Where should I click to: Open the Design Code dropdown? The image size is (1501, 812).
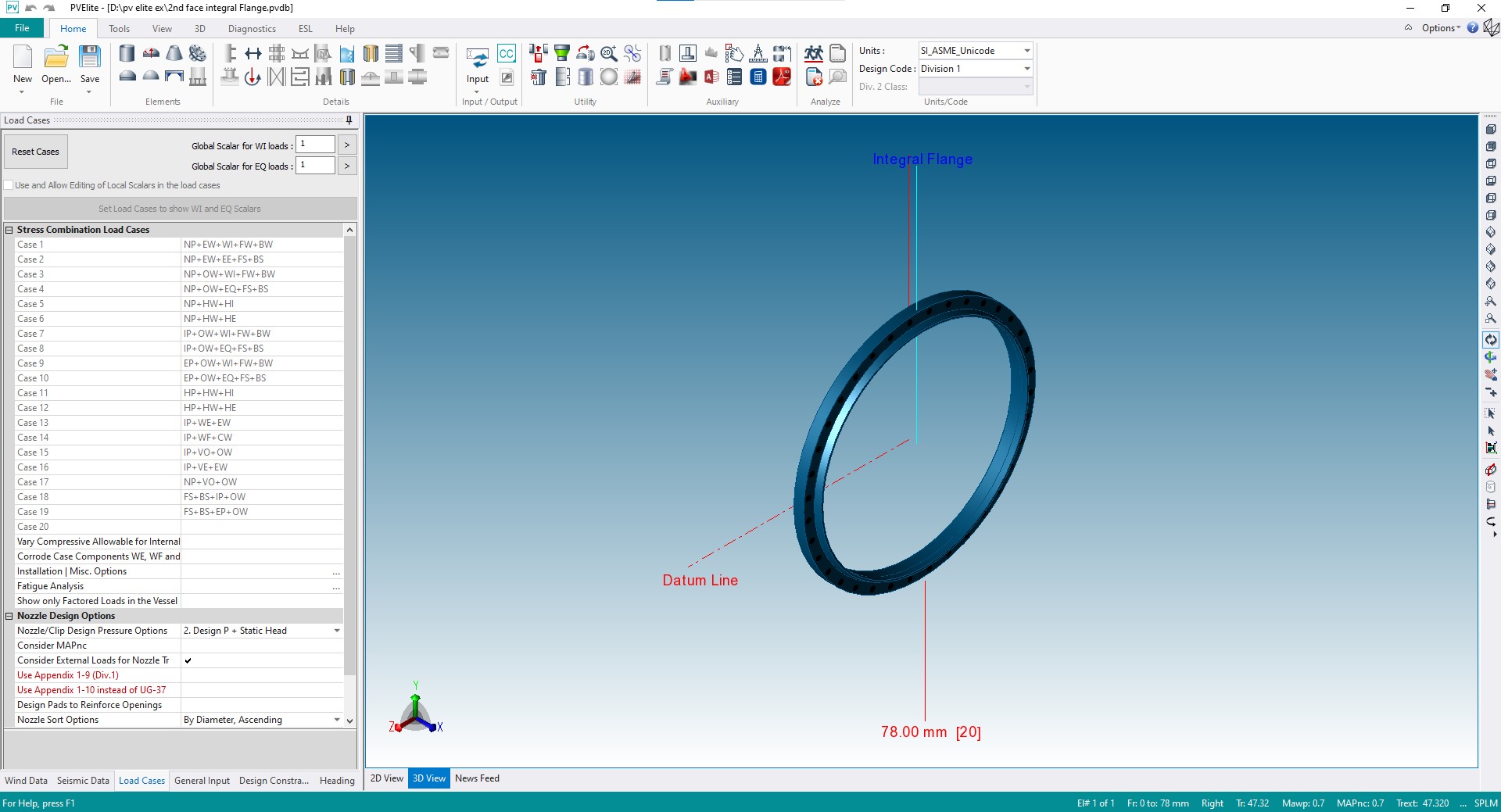click(1026, 69)
